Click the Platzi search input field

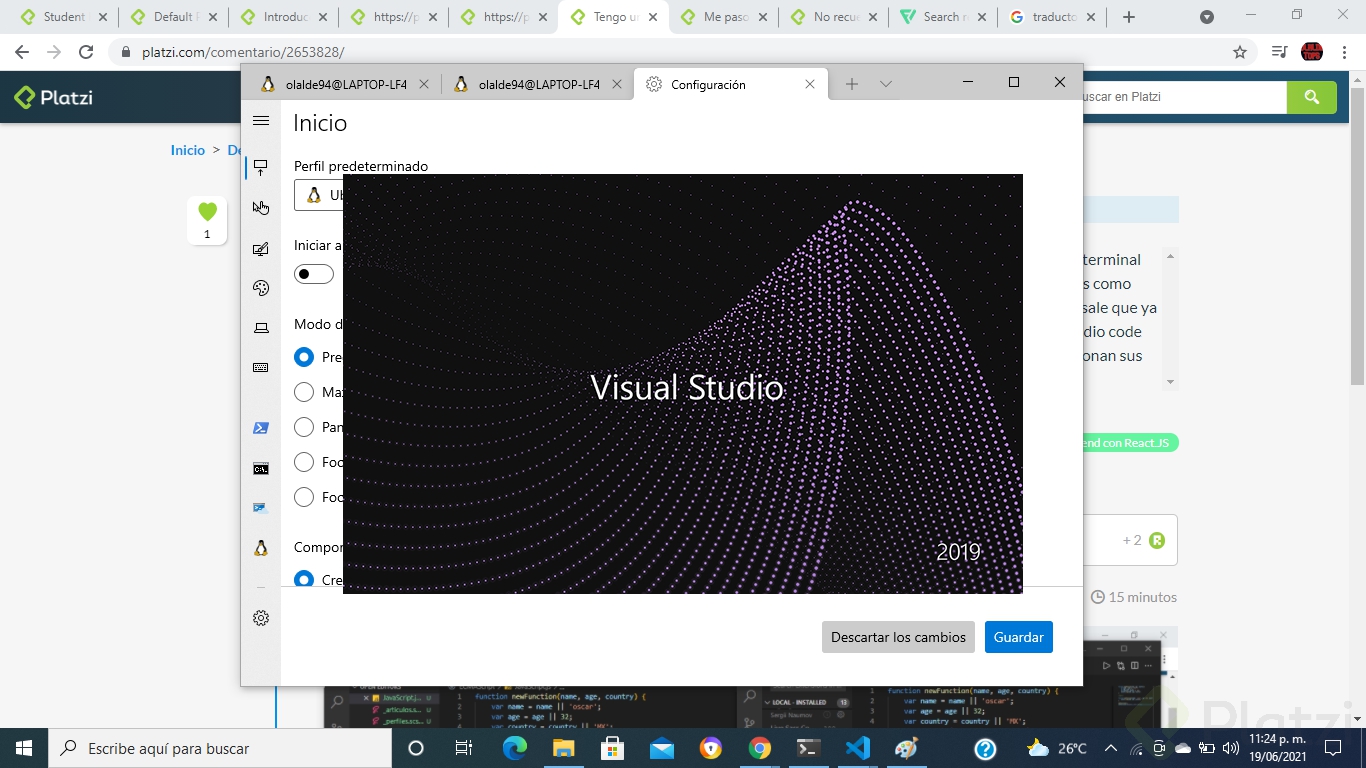pyautogui.click(x=1184, y=97)
